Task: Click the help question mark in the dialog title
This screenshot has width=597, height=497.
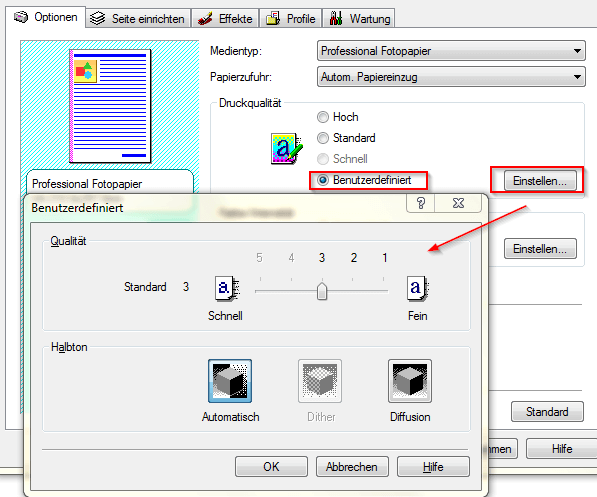Action: click(421, 203)
